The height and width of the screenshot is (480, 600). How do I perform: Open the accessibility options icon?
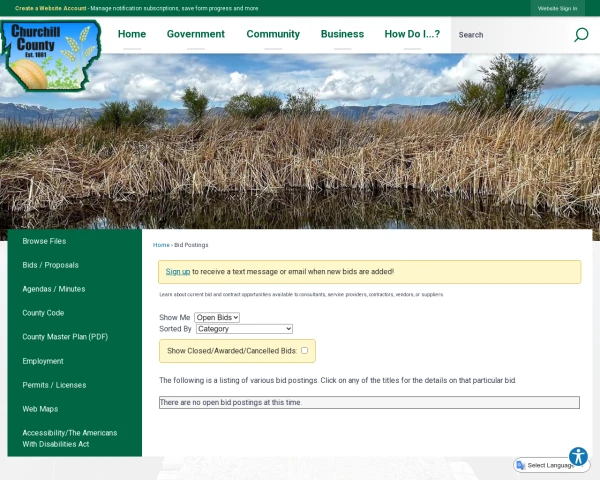578,456
